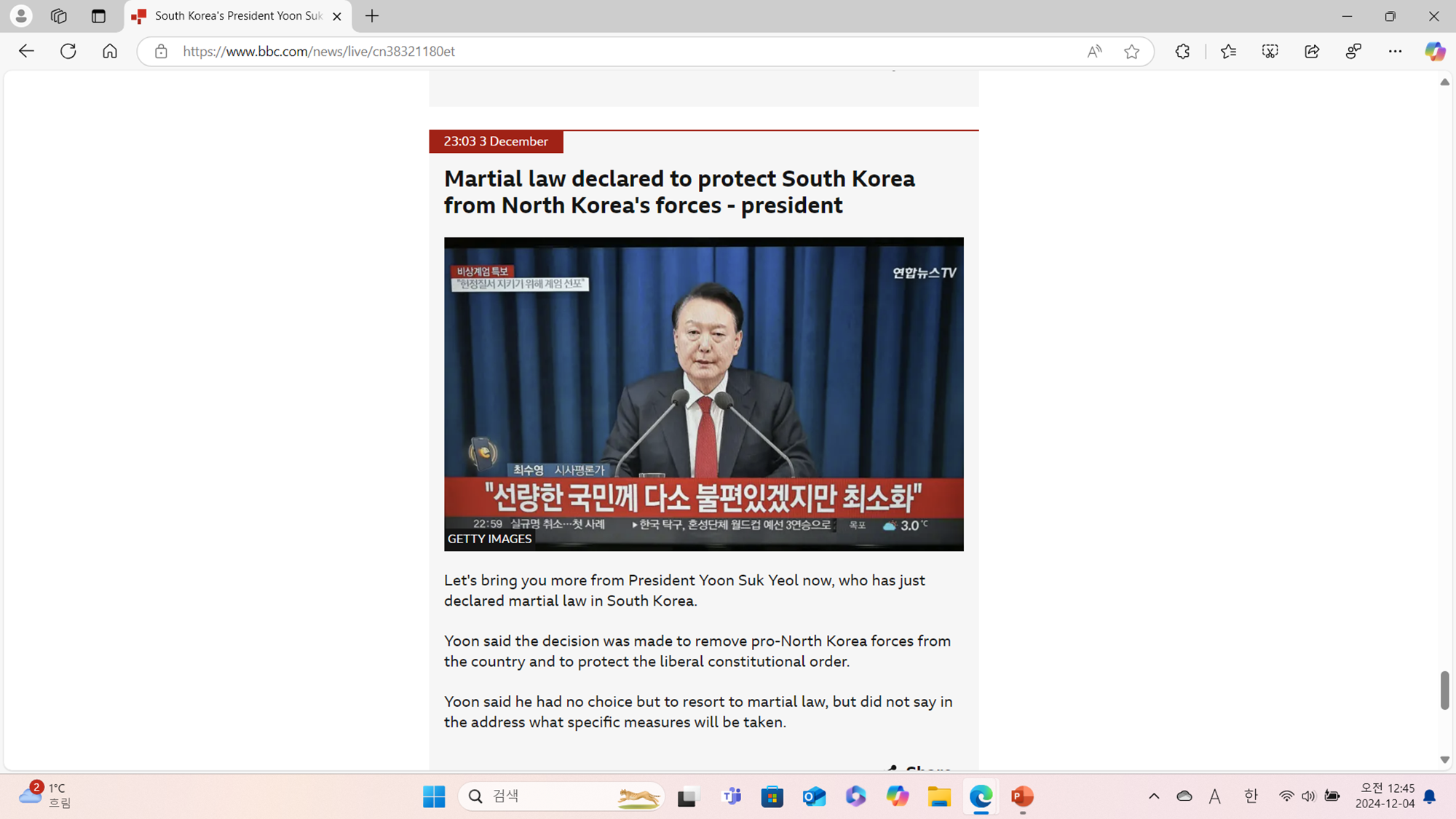Toggle Korean/English input mode indicator

point(1251,796)
